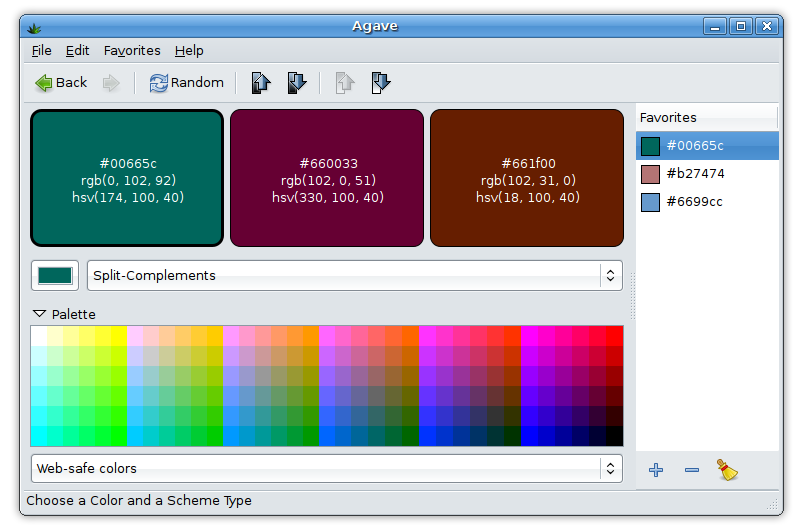797x529 pixels.
Task: Open the Help menu
Action: click(189, 51)
